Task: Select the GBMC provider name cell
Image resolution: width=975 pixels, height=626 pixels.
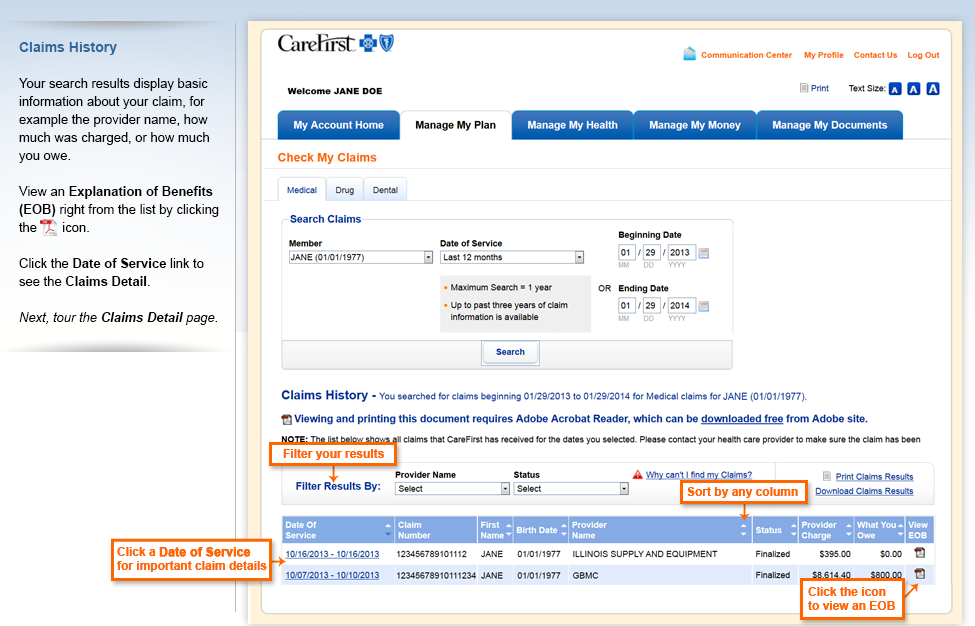Action: pyautogui.click(x=585, y=575)
